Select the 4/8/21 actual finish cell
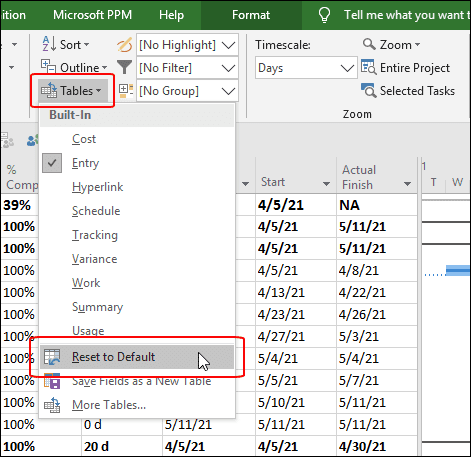The width and height of the screenshot is (471, 457). pyautogui.click(x=377, y=270)
